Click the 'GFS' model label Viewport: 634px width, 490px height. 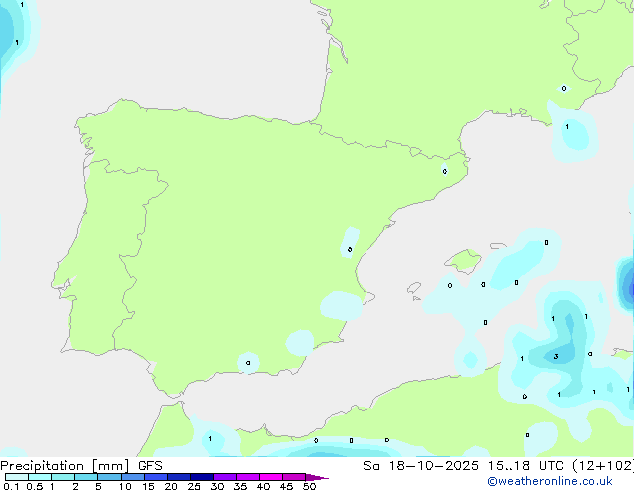(150, 466)
